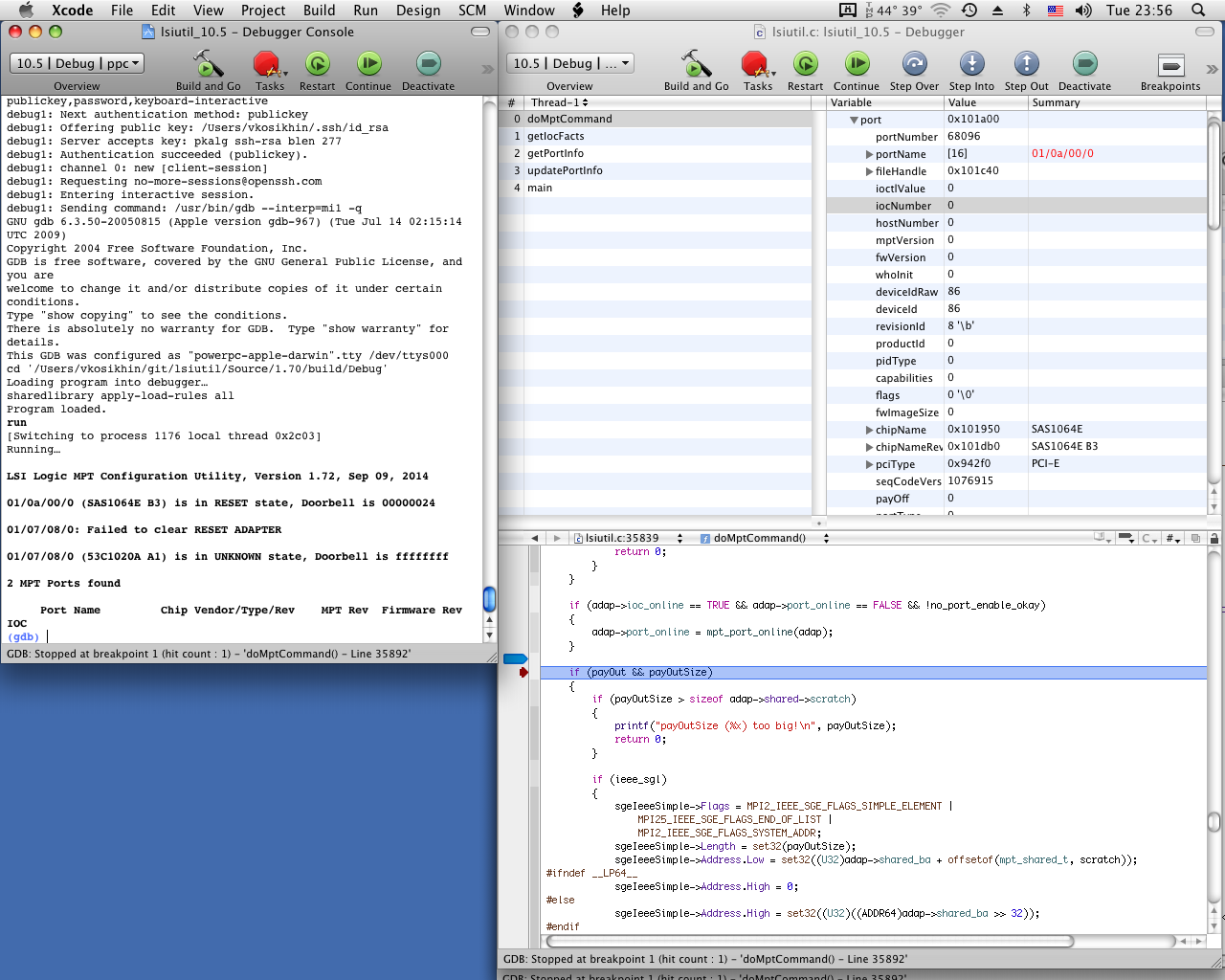Open the SCM menu

pyautogui.click(x=472, y=11)
